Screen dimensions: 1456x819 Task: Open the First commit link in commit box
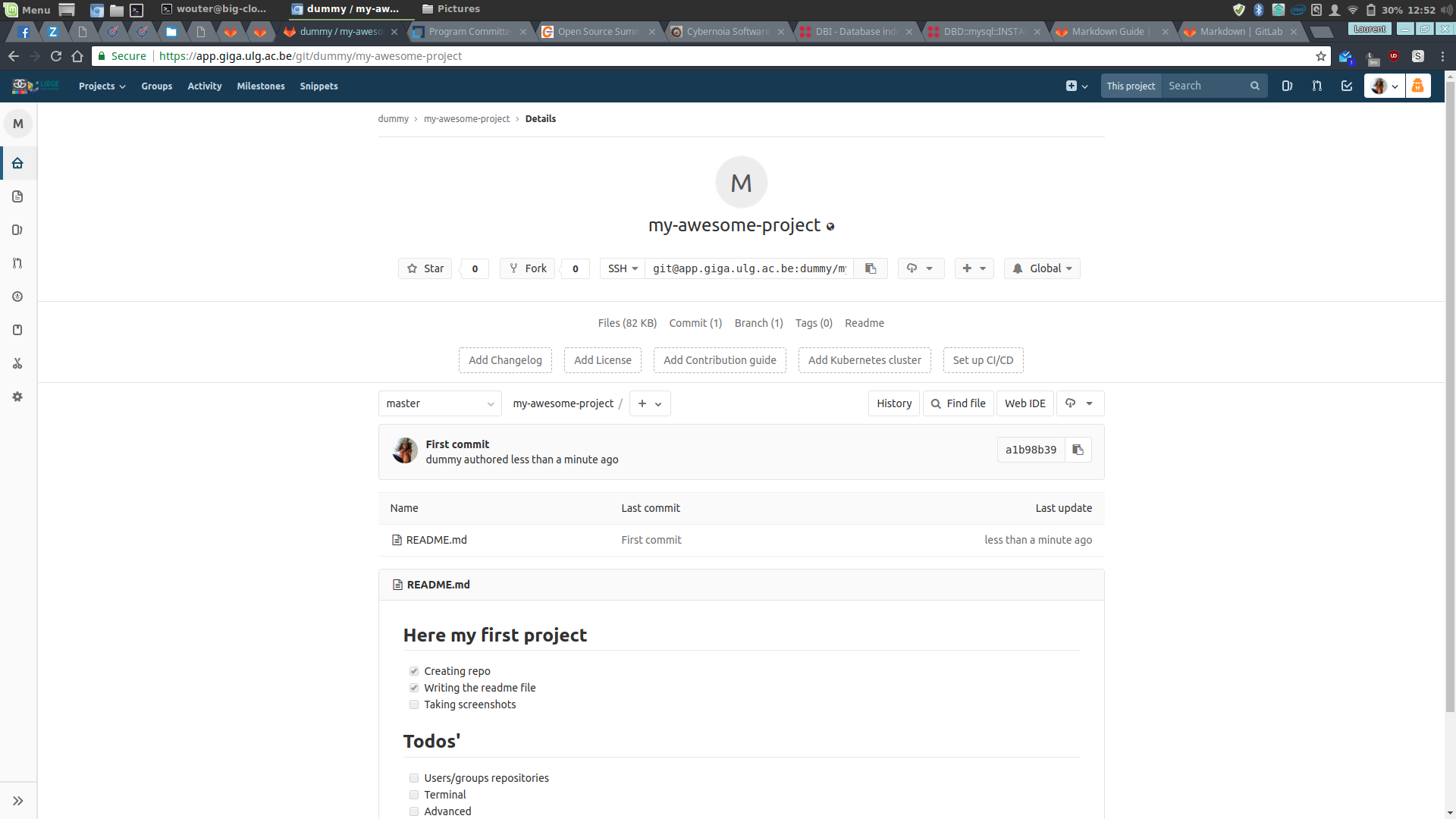click(457, 444)
